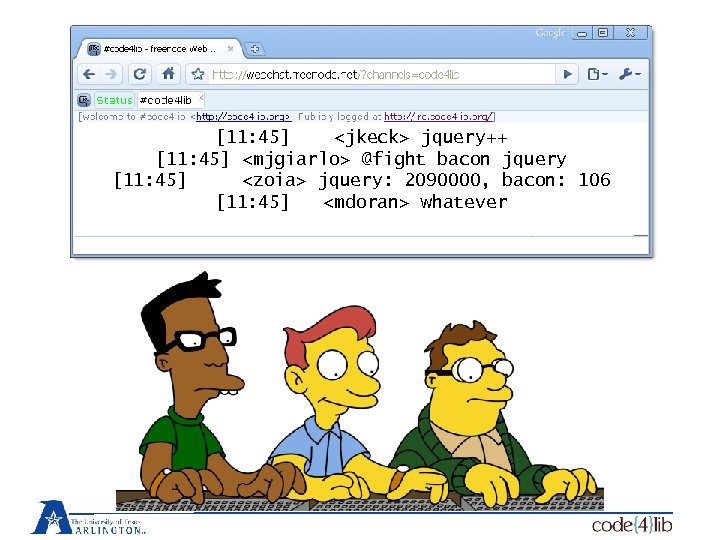The image size is (720, 540).
Task: Click the jkeck jquery++ message line
Action: pos(362,137)
